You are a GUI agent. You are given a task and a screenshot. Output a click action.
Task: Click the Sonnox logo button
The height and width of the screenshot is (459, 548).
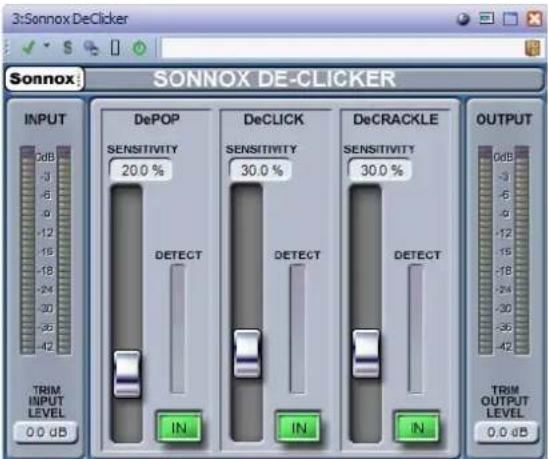tap(45, 79)
